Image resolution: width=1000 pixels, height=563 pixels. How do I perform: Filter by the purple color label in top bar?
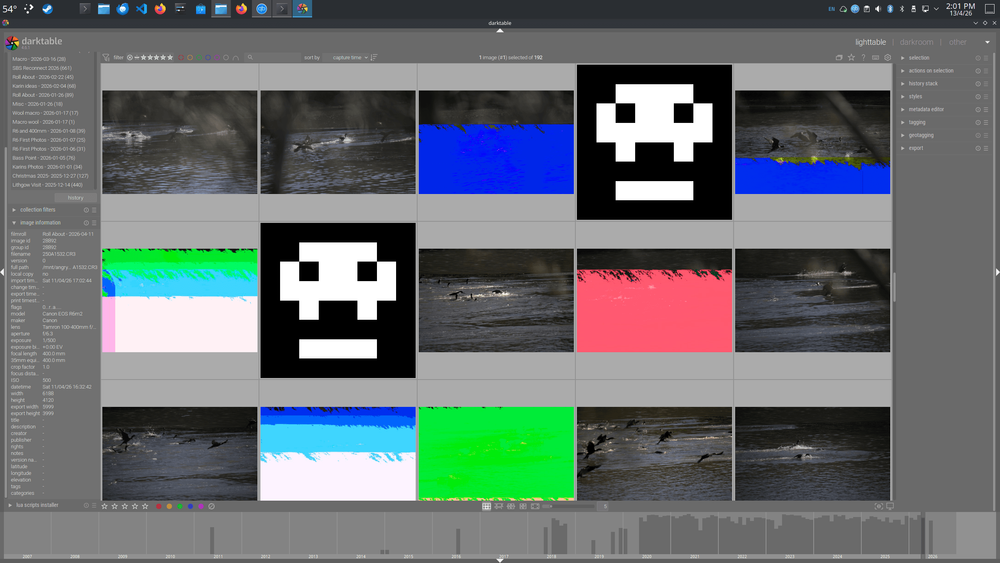217,57
